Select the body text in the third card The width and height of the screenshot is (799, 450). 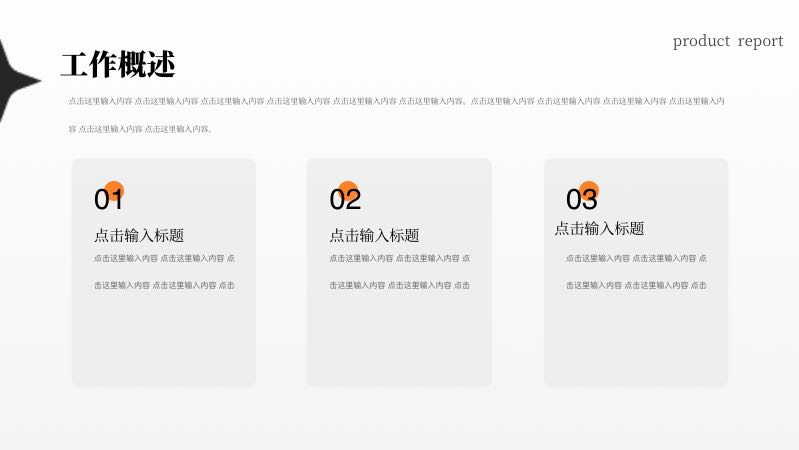pos(636,271)
